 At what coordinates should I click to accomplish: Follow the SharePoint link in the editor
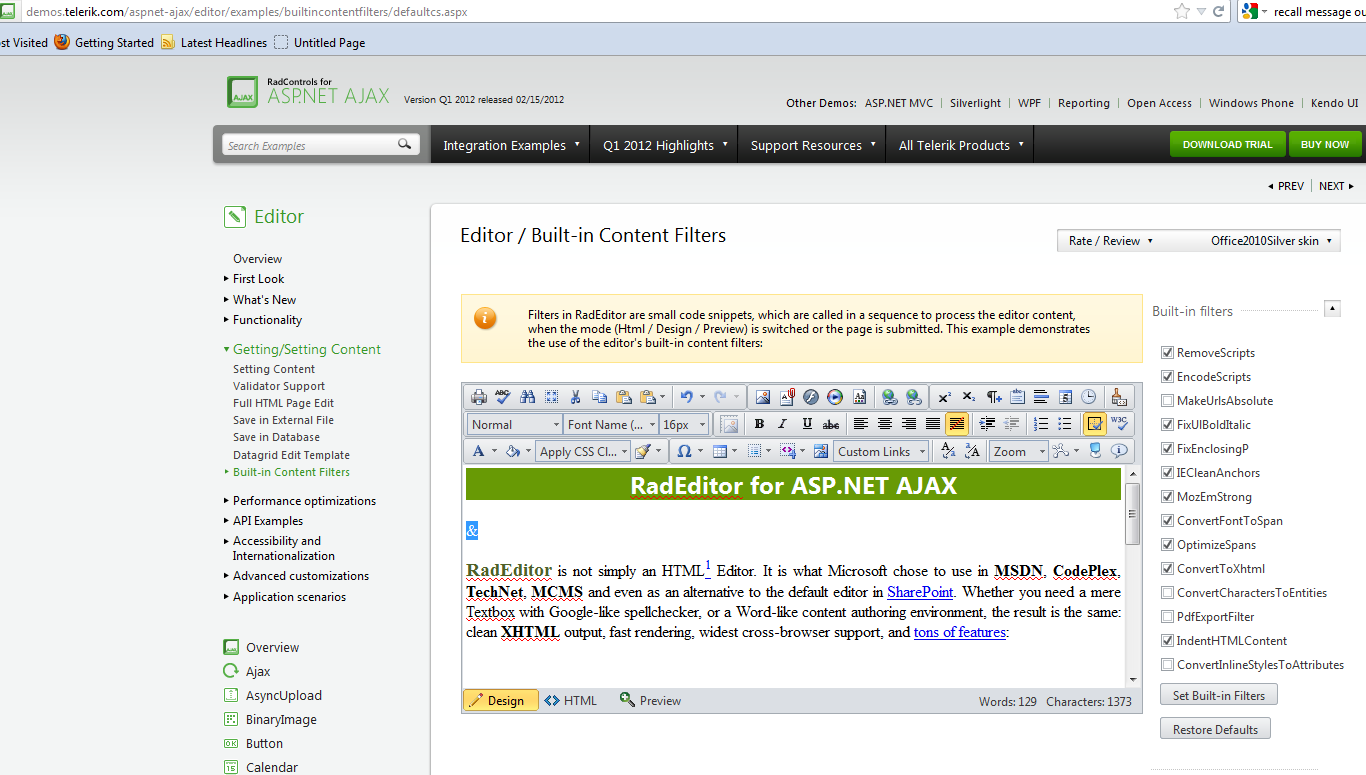(x=920, y=592)
